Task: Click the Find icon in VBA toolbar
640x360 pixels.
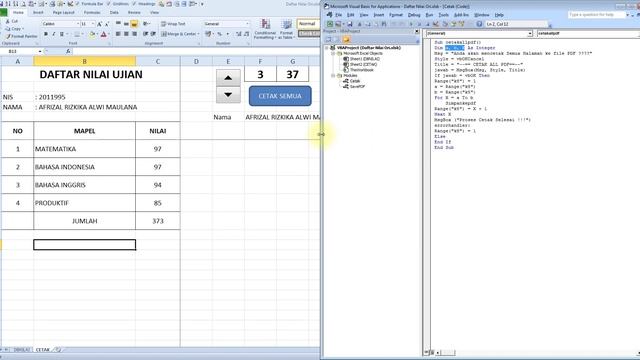Action: point(384,24)
